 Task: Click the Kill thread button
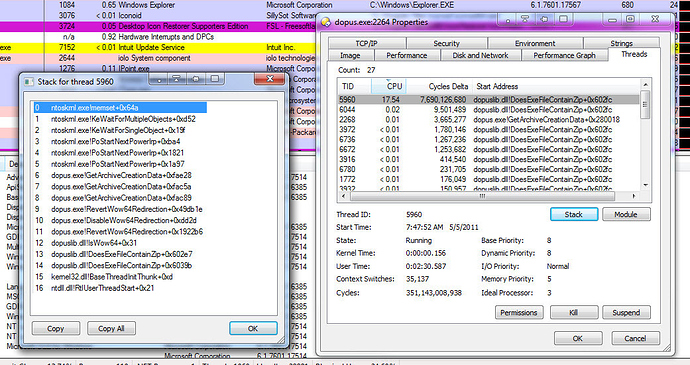coord(574,313)
